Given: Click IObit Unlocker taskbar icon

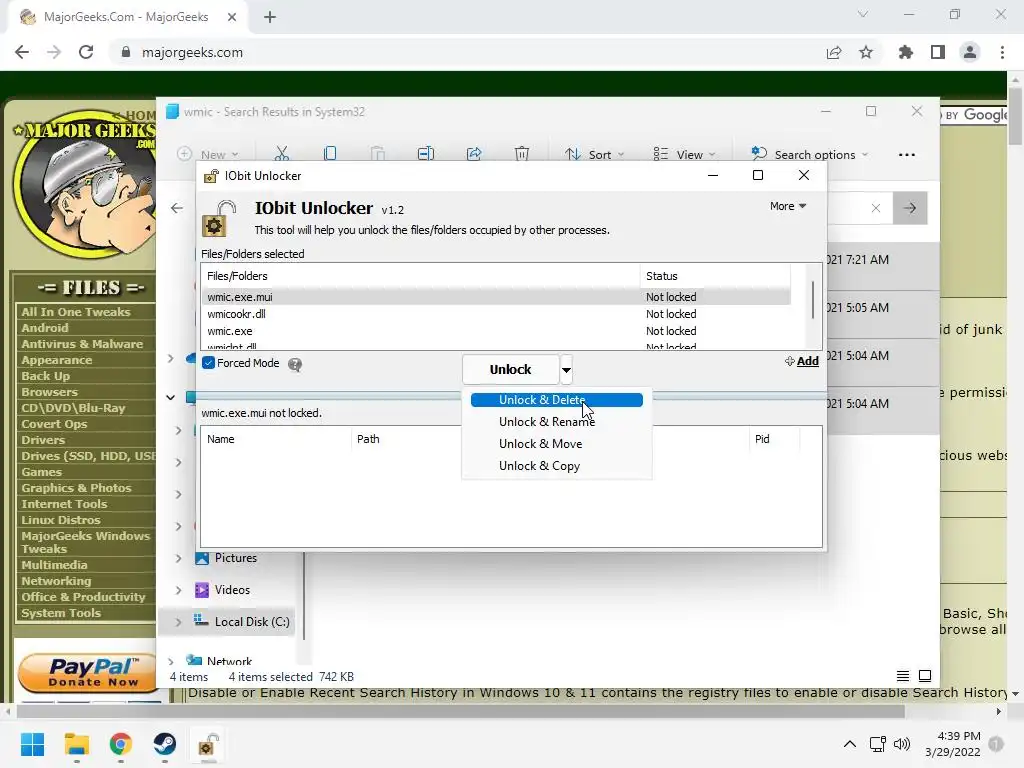Looking at the screenshot, I should 208,744.
